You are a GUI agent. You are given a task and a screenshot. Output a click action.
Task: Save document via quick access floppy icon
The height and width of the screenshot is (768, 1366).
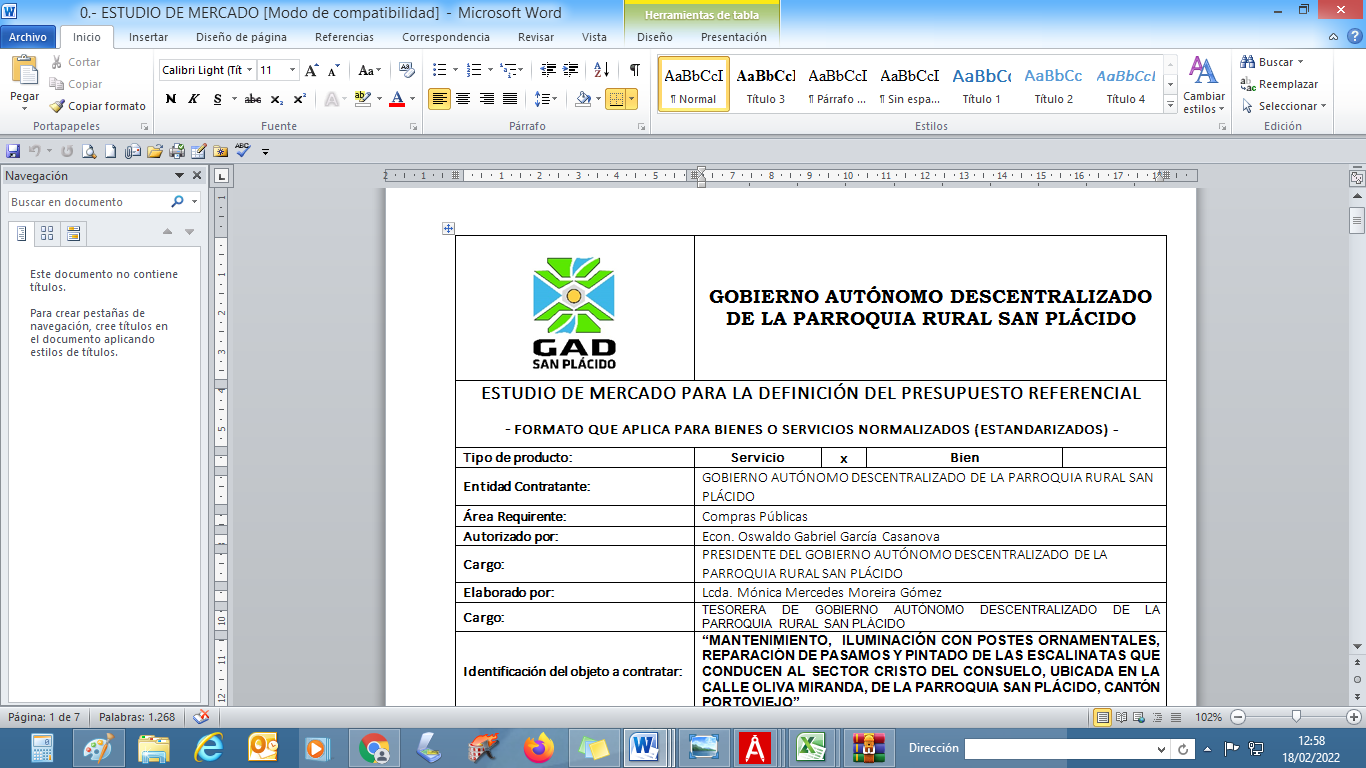13,151
